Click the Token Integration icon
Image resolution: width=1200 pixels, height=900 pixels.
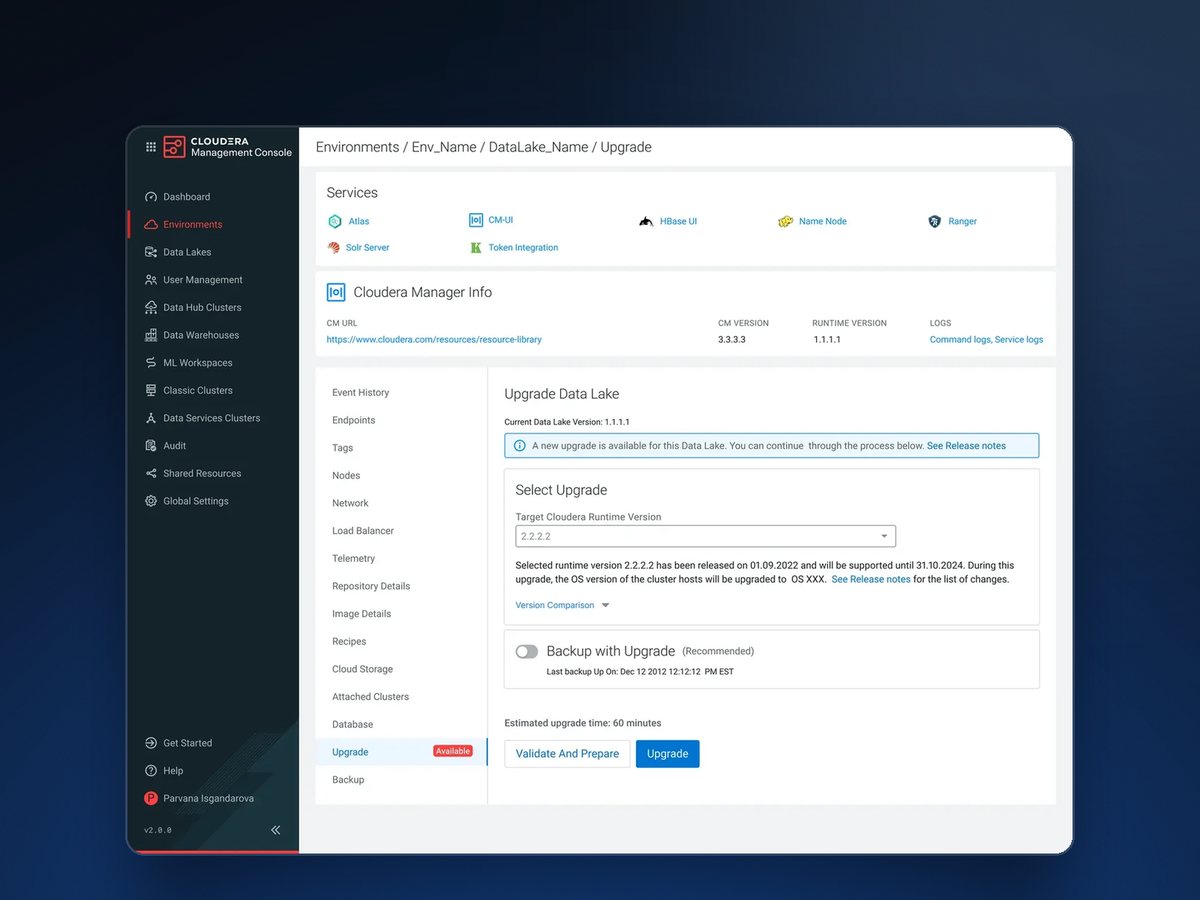[x=476, y=248]
